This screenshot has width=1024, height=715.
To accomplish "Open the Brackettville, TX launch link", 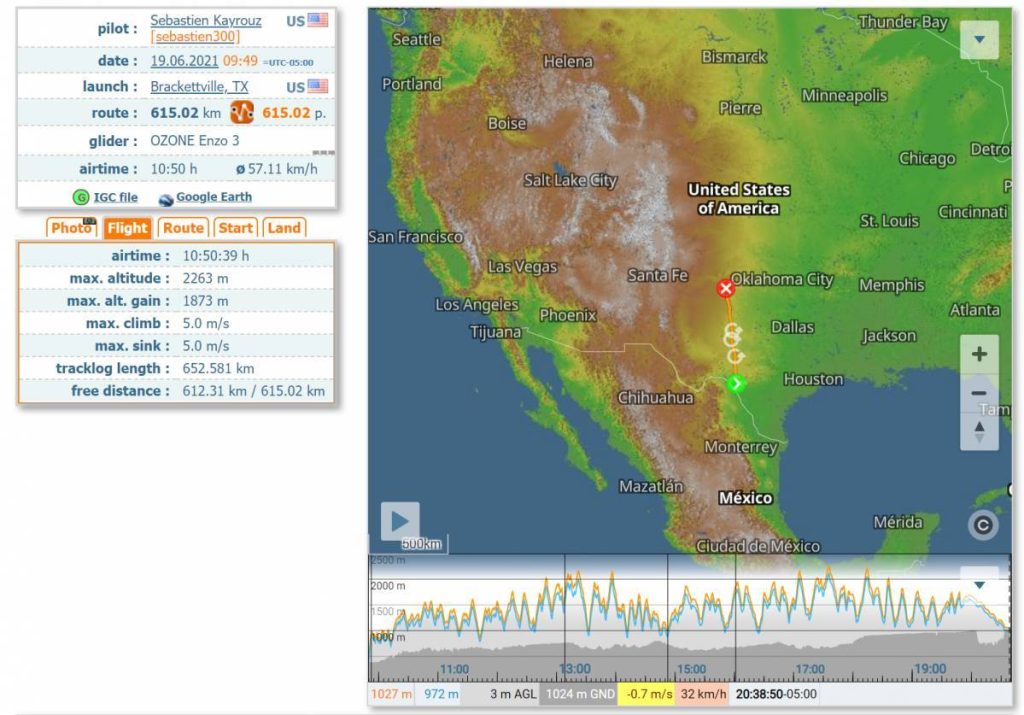I will click(199, 87).
